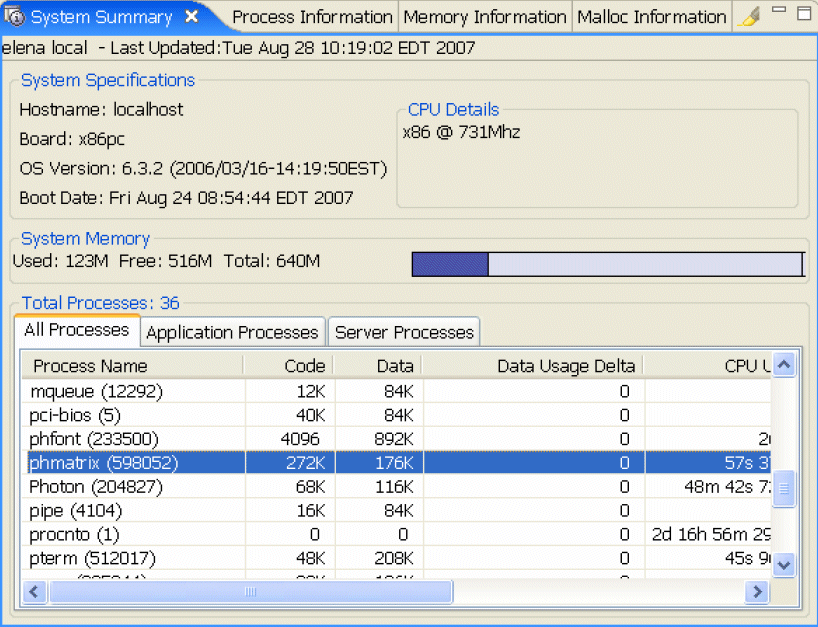Sort by the Process Name column
This screenshot has width=818, height=627.
[x=90, y=365]
